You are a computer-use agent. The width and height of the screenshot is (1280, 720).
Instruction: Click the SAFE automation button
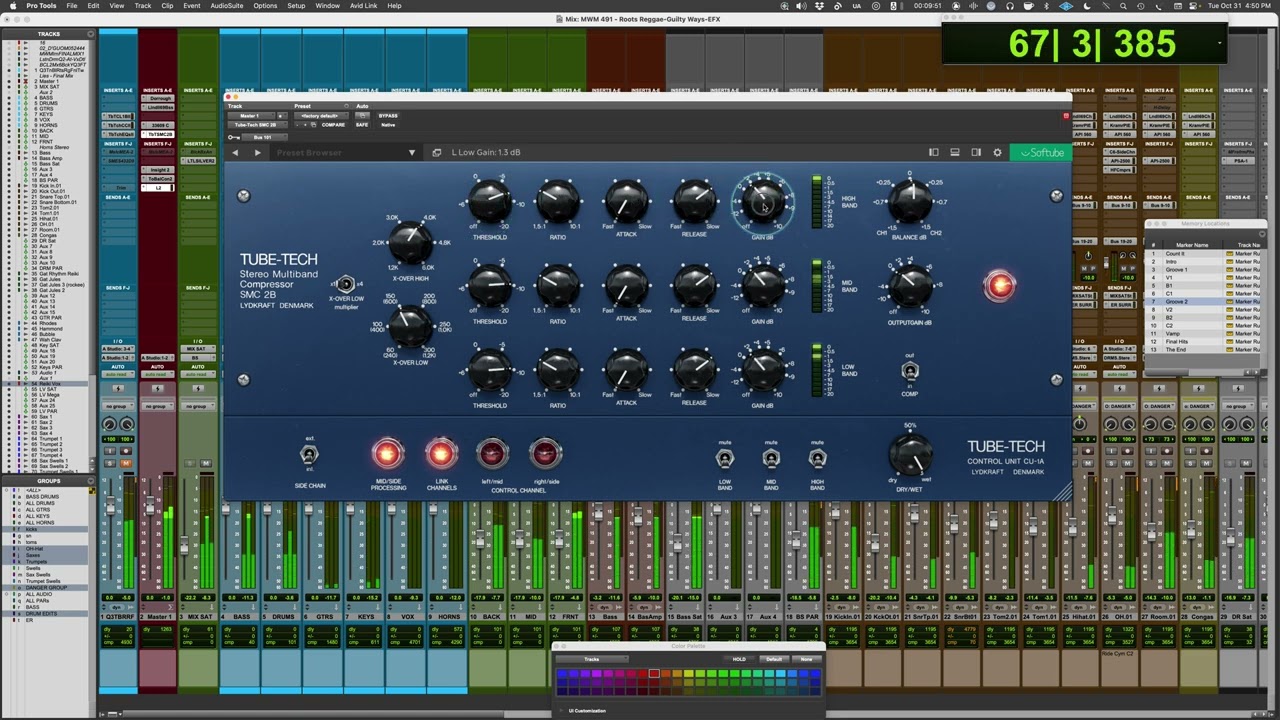tap(361, 125)
